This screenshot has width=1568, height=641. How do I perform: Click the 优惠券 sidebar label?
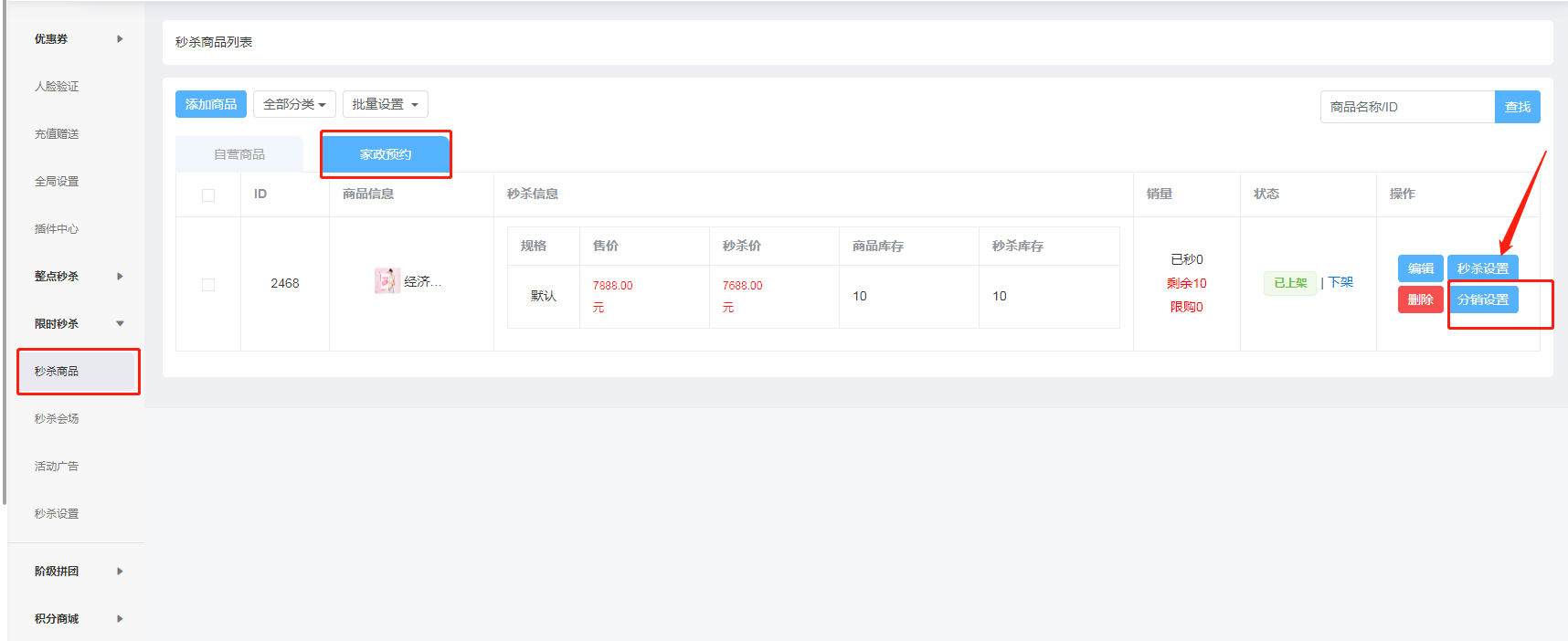(51, 39)
